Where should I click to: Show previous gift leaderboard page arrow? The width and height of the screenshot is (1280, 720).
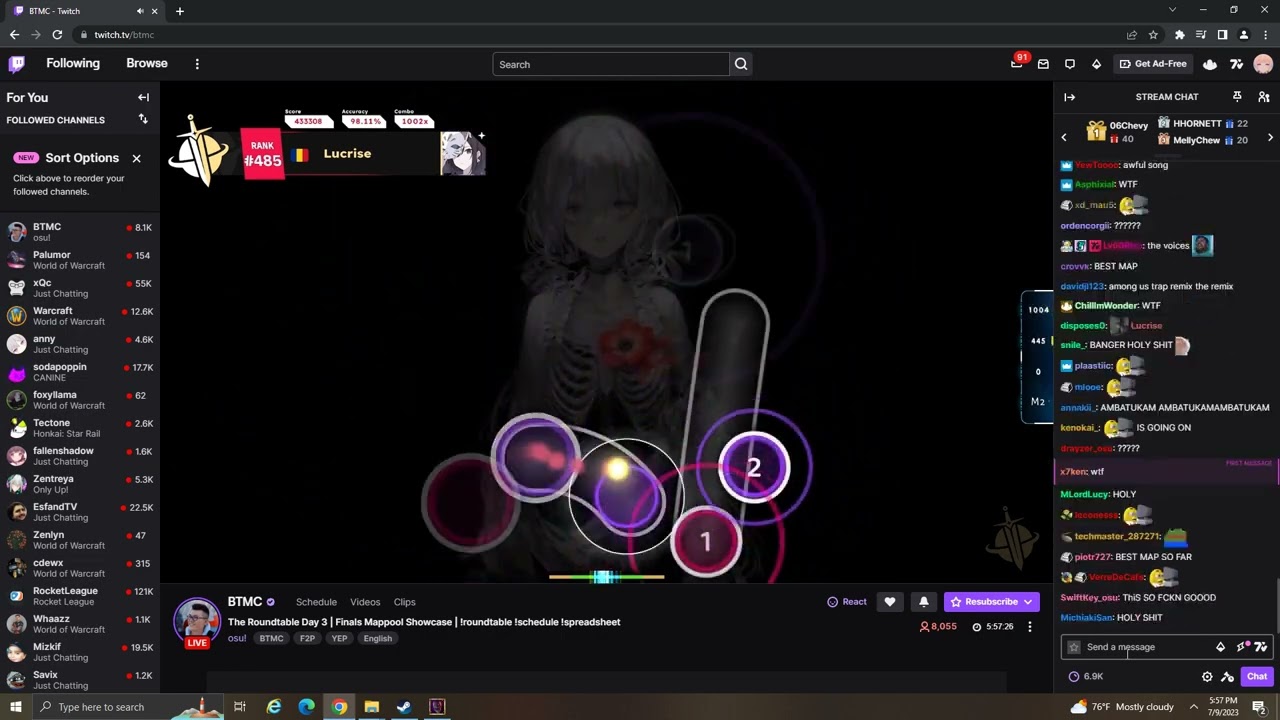point(1064,137)
